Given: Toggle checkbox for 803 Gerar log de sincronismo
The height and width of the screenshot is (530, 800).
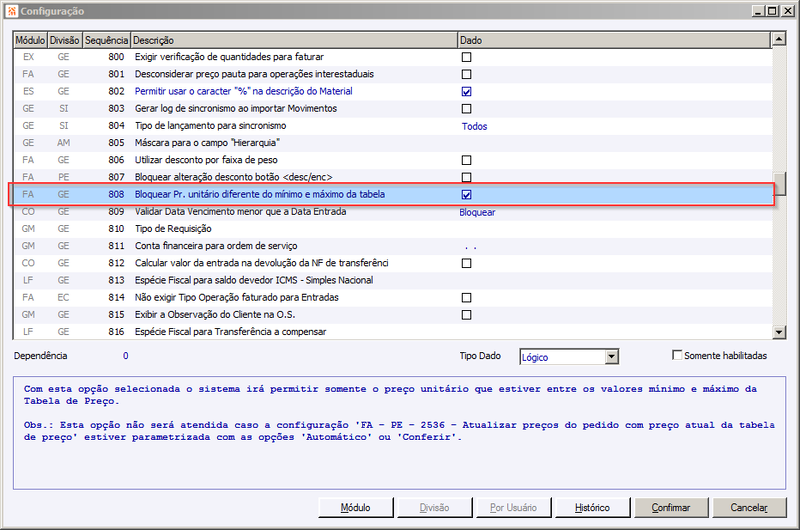Looking at the screenshot, I should pyautogui.click(x=466, y=109).
